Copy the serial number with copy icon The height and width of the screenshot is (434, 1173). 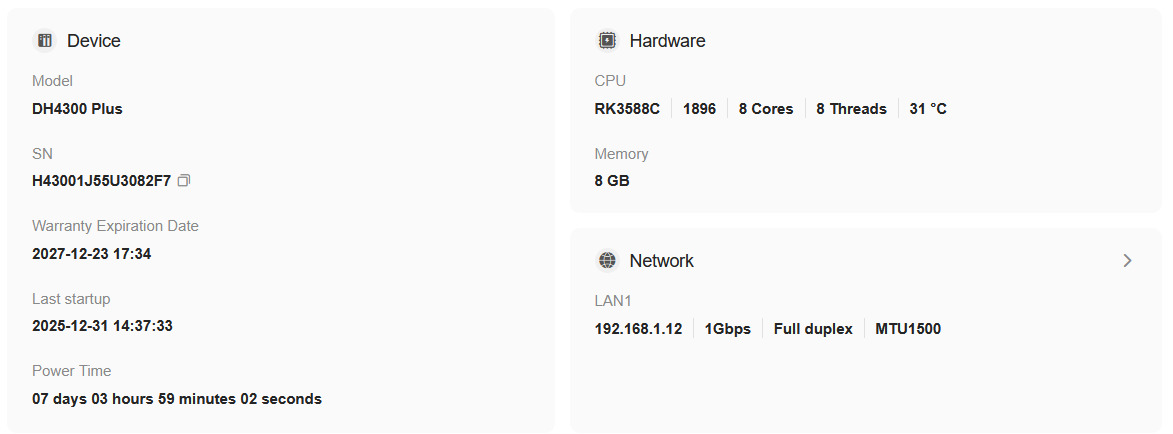[184, 181]
